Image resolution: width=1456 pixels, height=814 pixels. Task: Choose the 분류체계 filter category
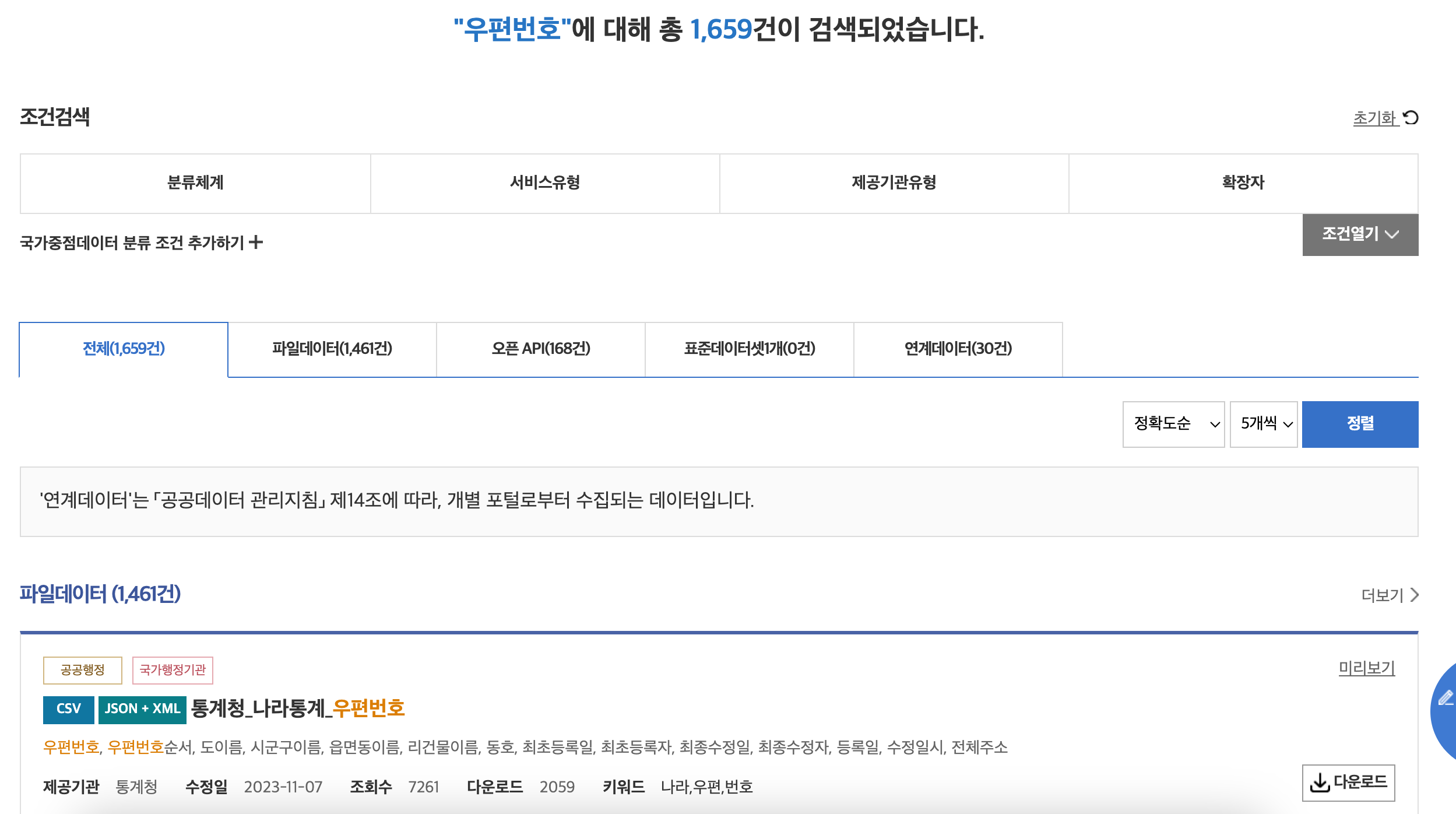[195, 183]
